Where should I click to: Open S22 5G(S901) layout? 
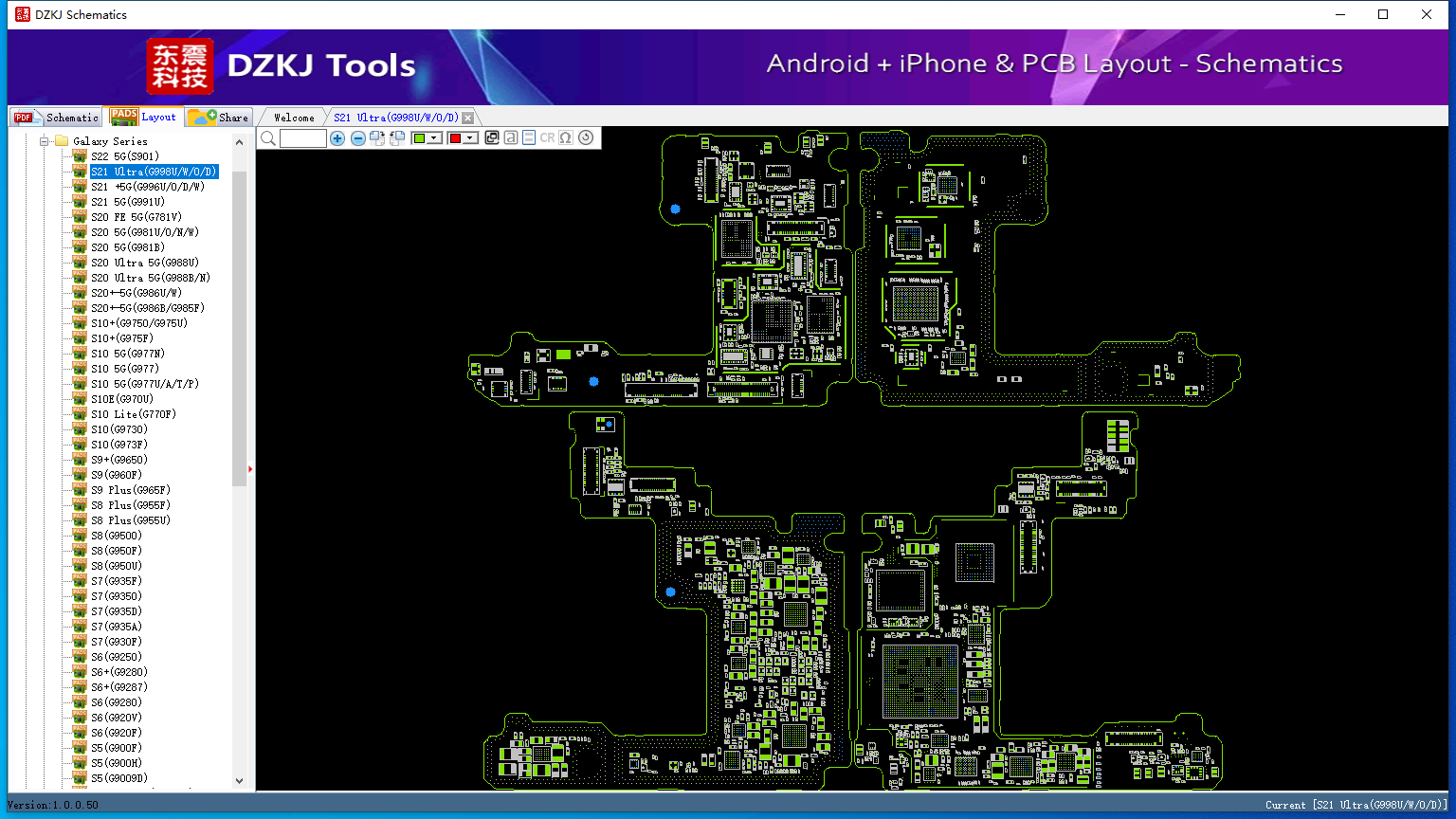click(125, 156)
